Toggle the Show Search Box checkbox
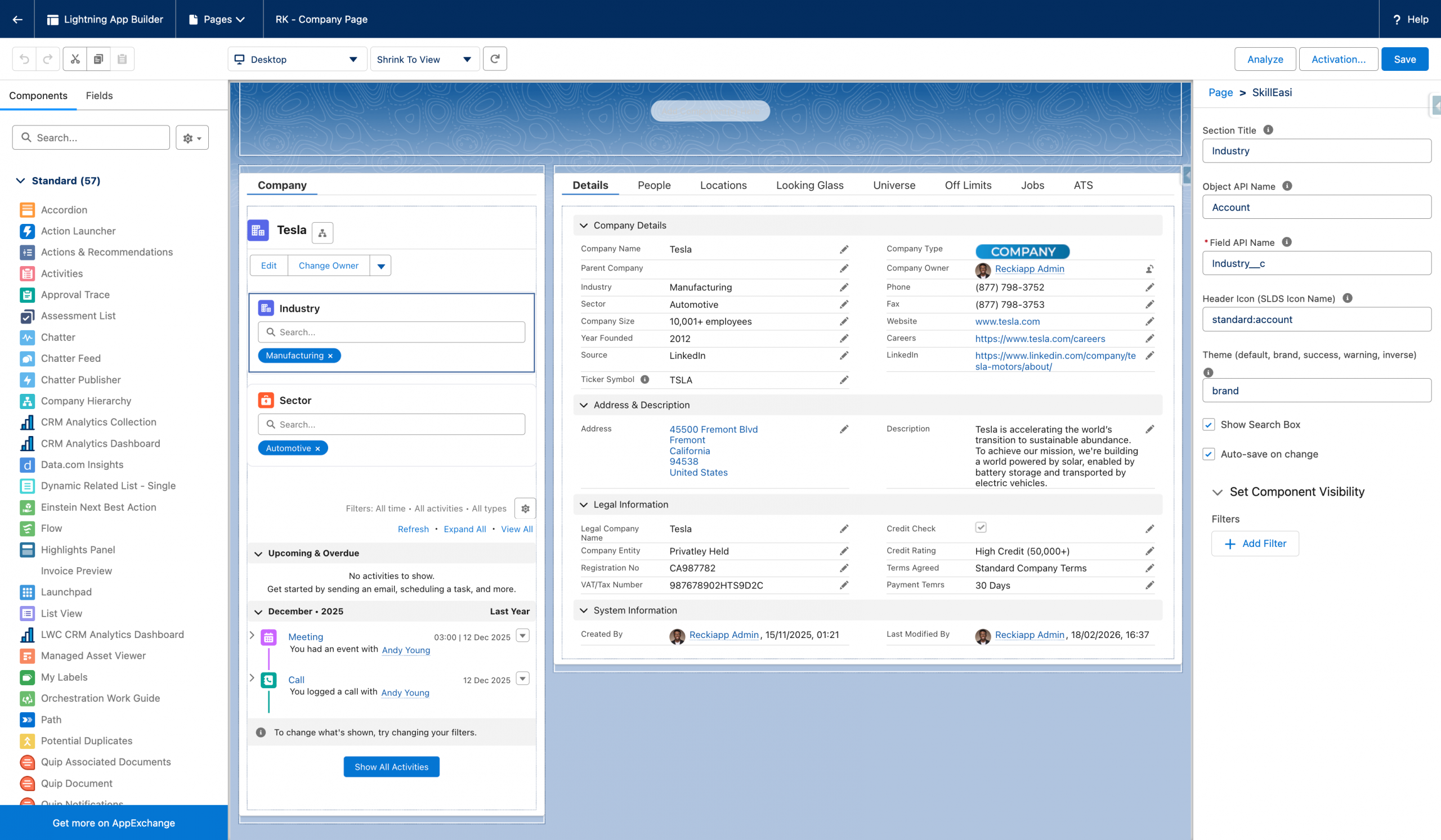This screenshot has height=840, width=1441. 1209,425
